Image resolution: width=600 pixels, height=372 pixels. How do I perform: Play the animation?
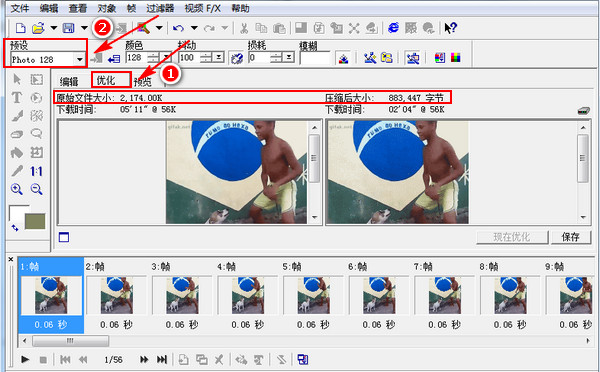[25, 359]
